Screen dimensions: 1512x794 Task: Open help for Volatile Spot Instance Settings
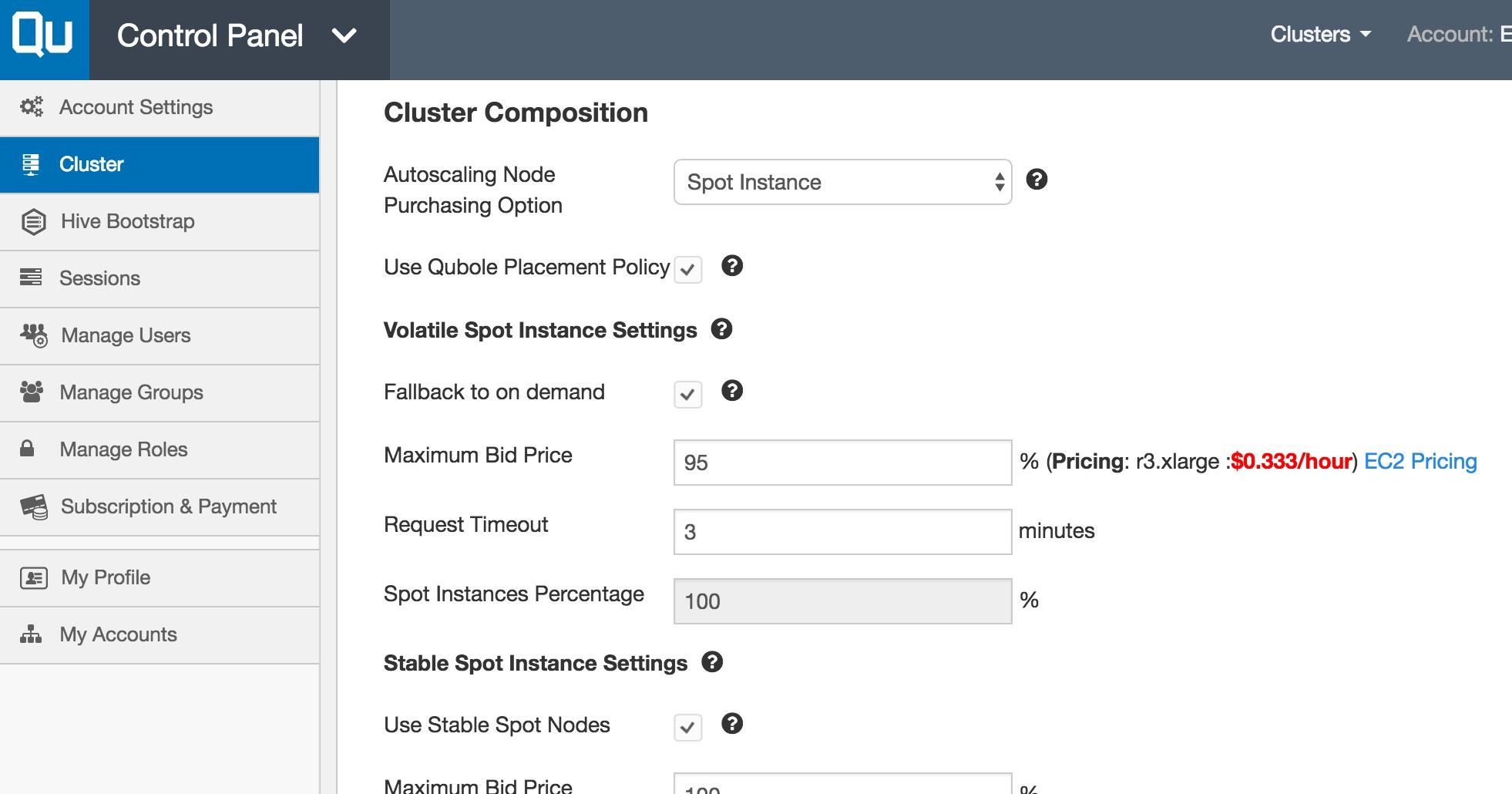coord(721,329)
